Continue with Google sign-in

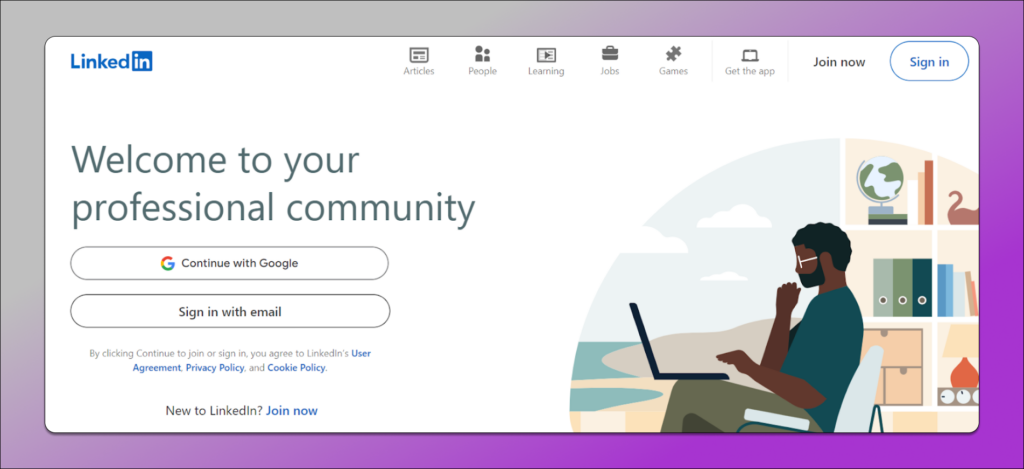coord(229,263)
